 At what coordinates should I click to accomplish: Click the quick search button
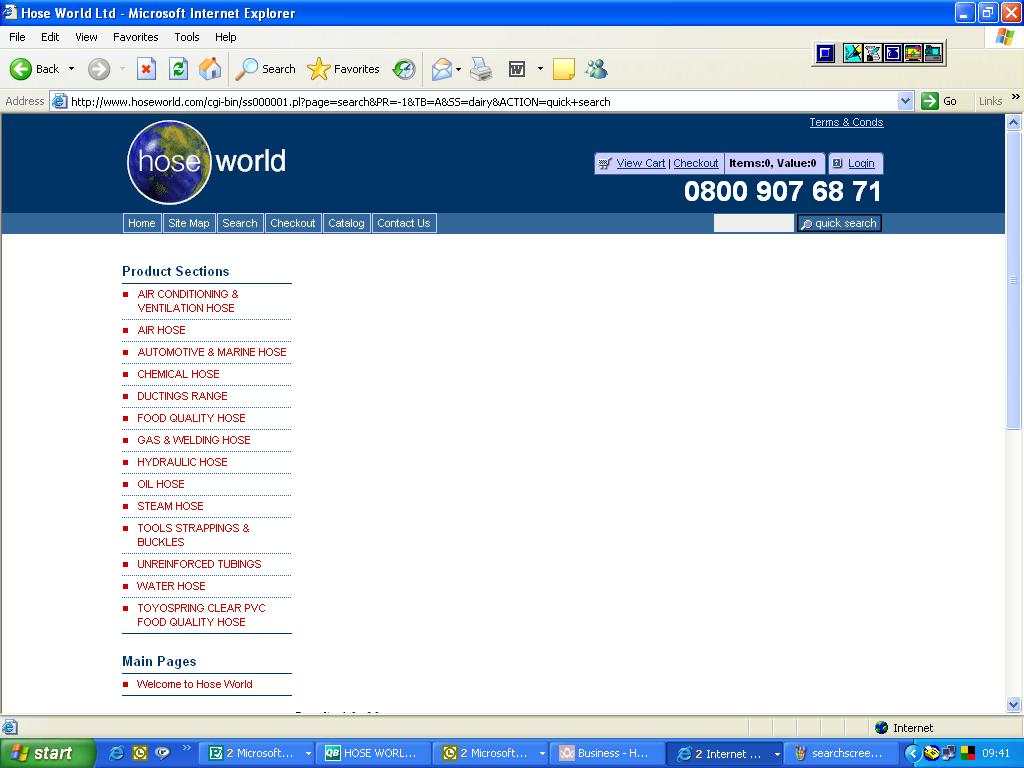click(x=839, y=223)
